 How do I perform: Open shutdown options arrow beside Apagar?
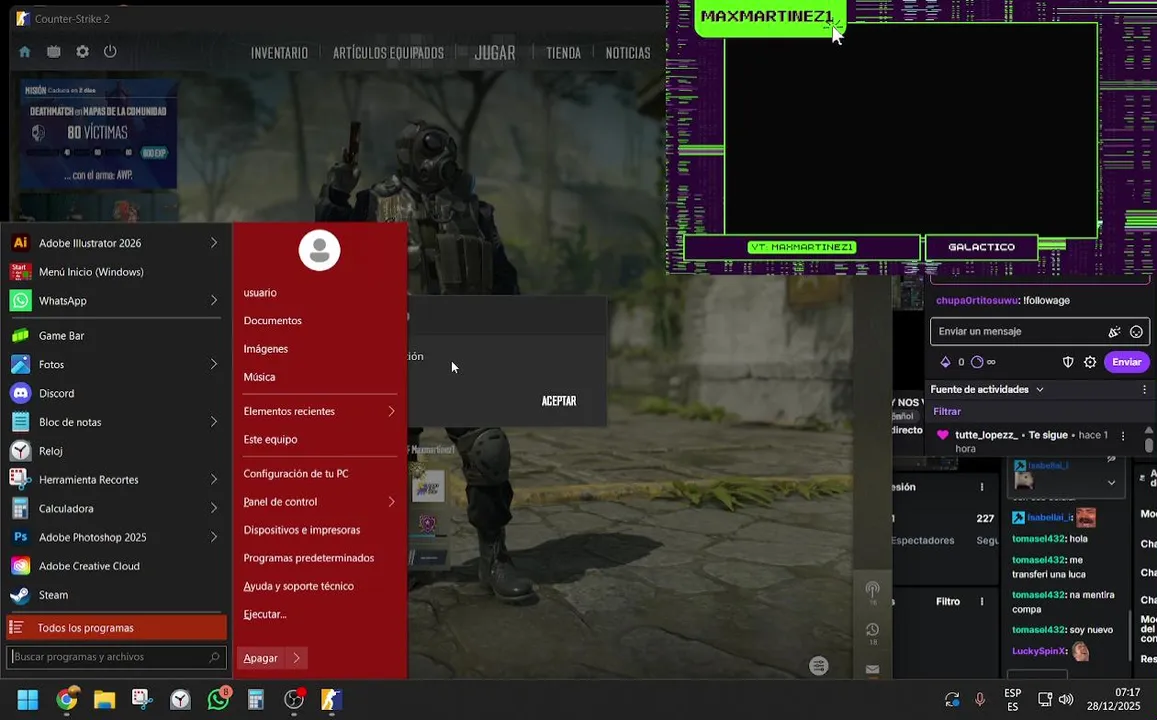tap(297, 658)
